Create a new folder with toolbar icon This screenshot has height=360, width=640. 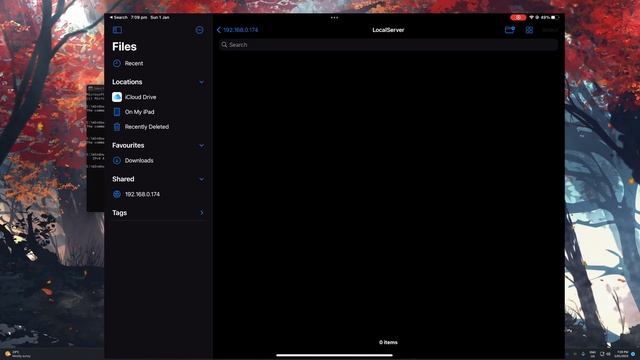[x=510, y=30]
